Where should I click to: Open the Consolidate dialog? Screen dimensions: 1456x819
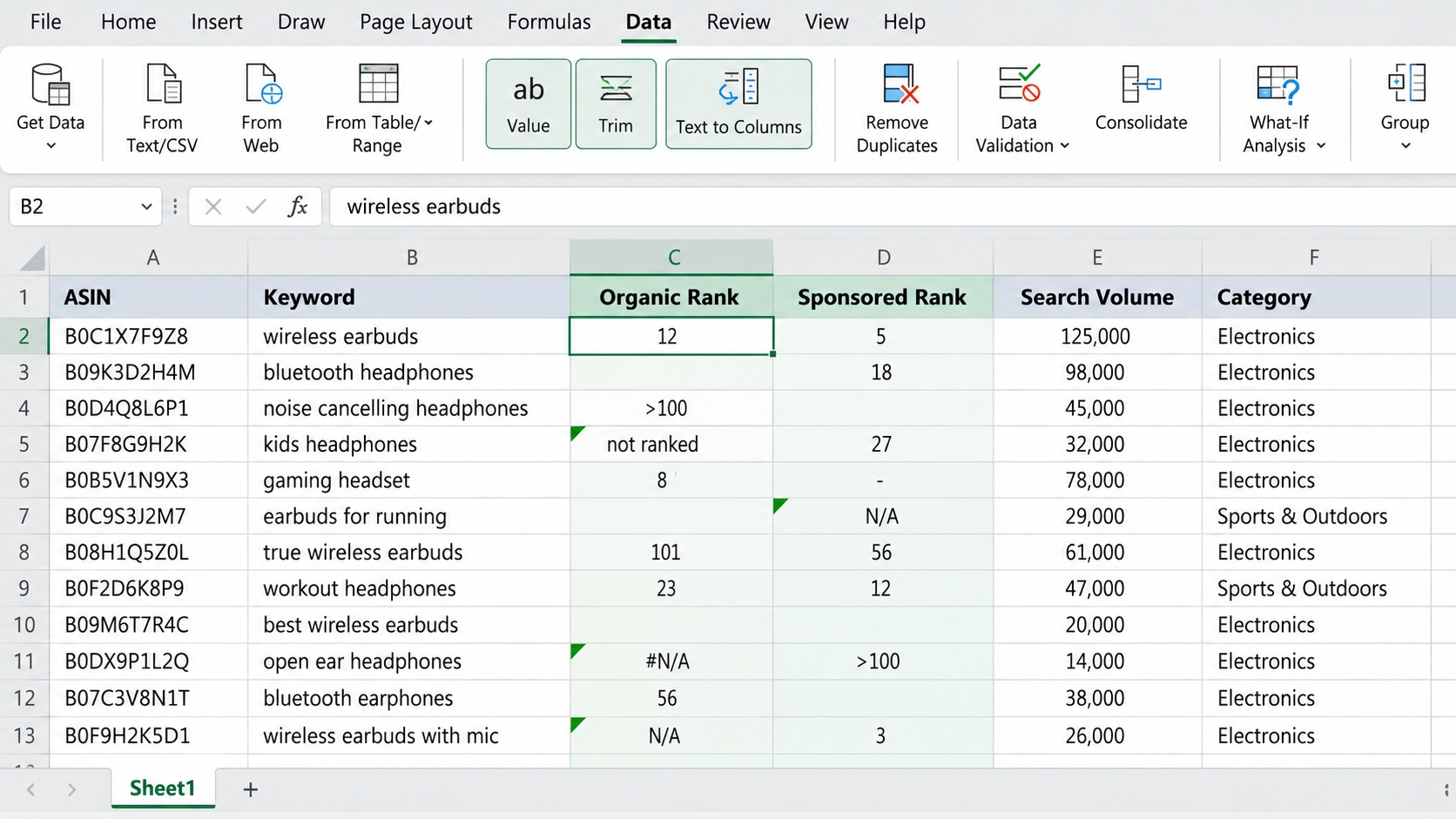[x=1141, y=97]
